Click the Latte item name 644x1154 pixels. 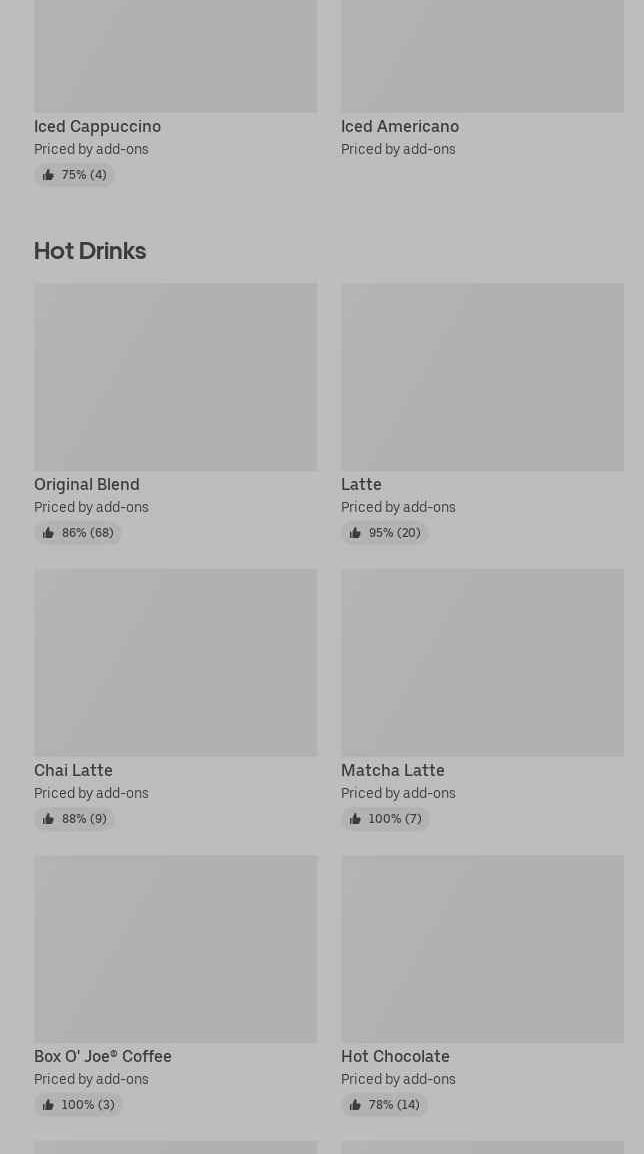pos(361,484)
